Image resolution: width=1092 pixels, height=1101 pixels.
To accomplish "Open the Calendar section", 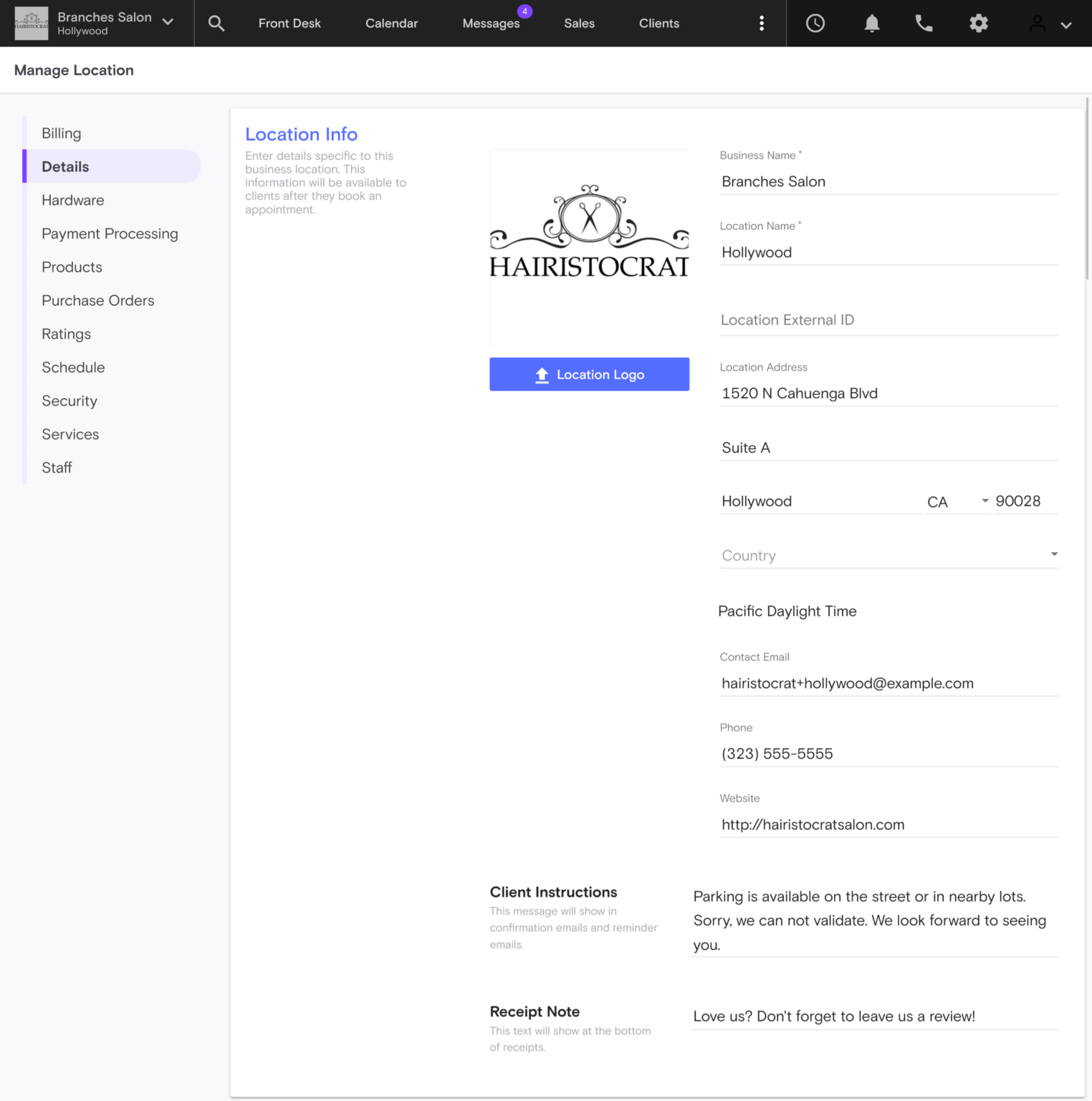I will tap(391, 23).
